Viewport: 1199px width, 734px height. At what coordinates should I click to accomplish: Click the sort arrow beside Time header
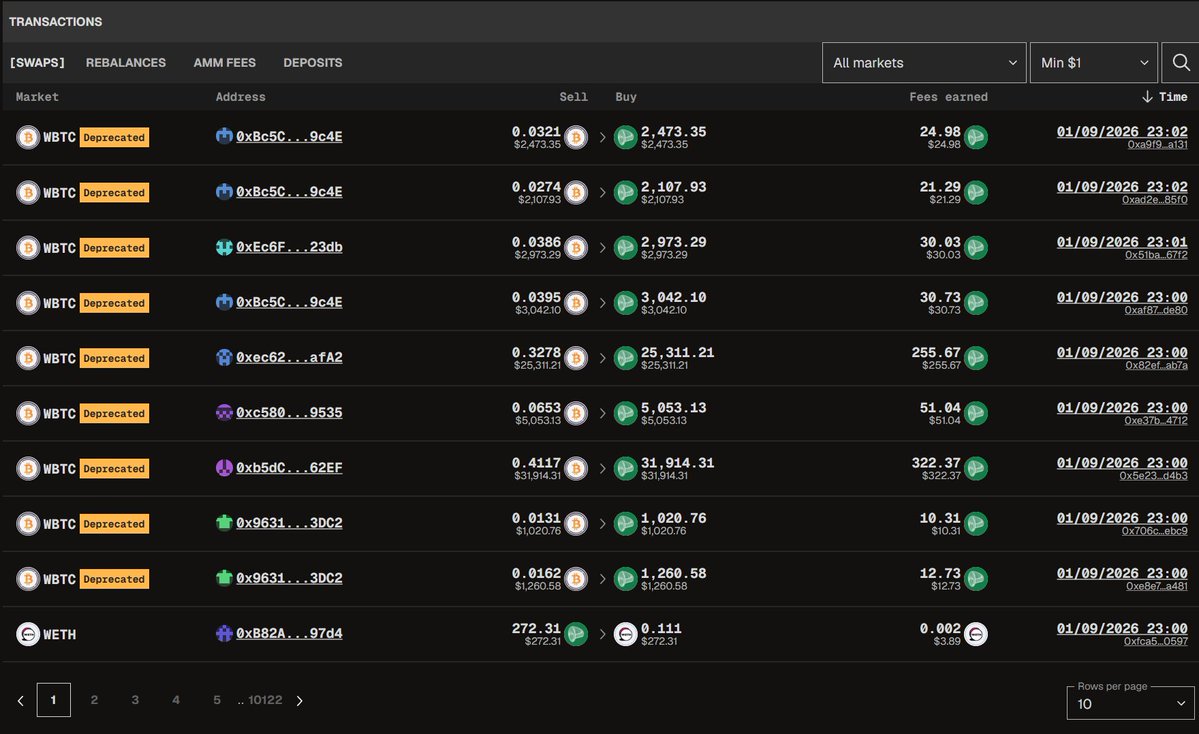[x=1147, y=96]
